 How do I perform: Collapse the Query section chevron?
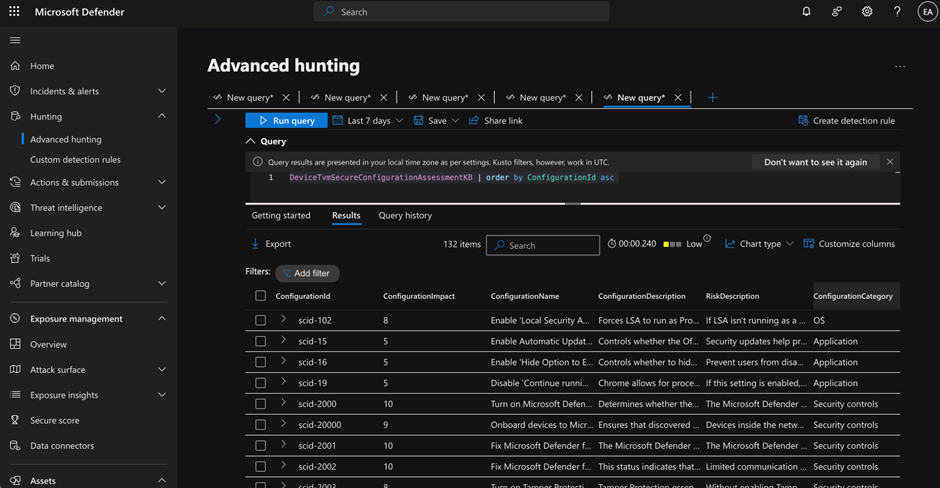click(x=251, y=141)
